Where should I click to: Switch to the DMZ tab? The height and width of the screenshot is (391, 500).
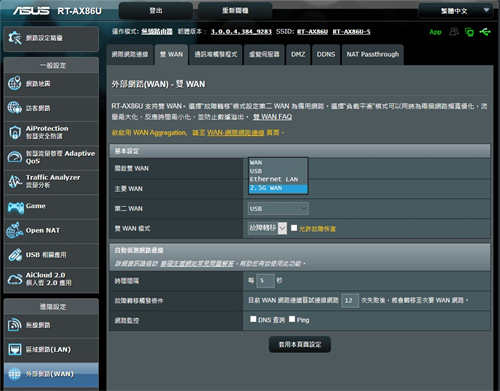point(298,55)
